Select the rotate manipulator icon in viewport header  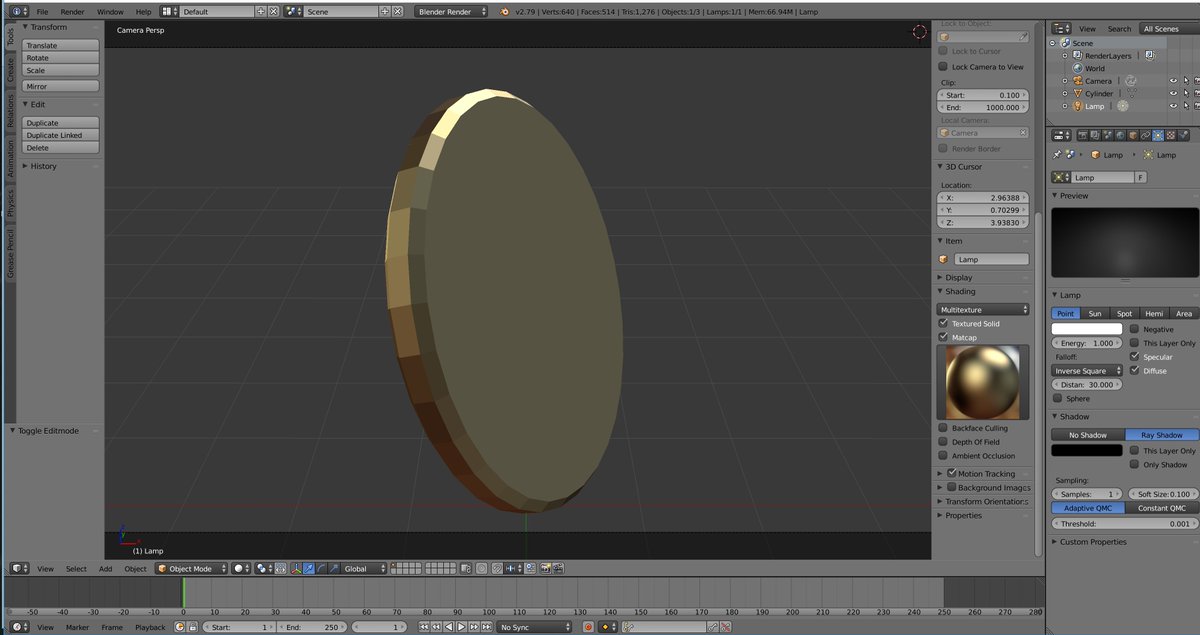(321, 568)
